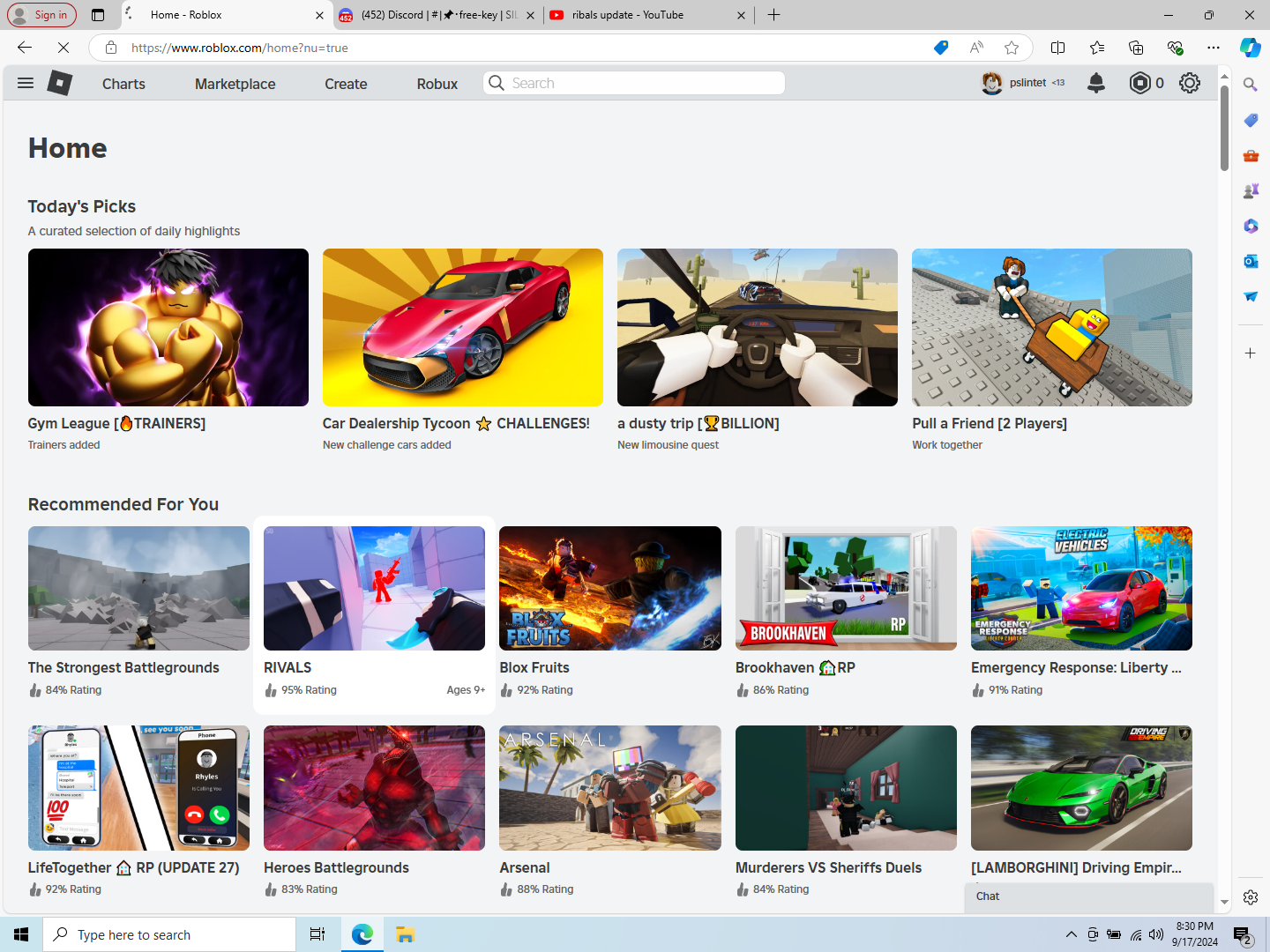Viewport: 1270px width, 952px height.
Task: Open the Brookhaven RP thumbnail
Action: pos(846,588)
